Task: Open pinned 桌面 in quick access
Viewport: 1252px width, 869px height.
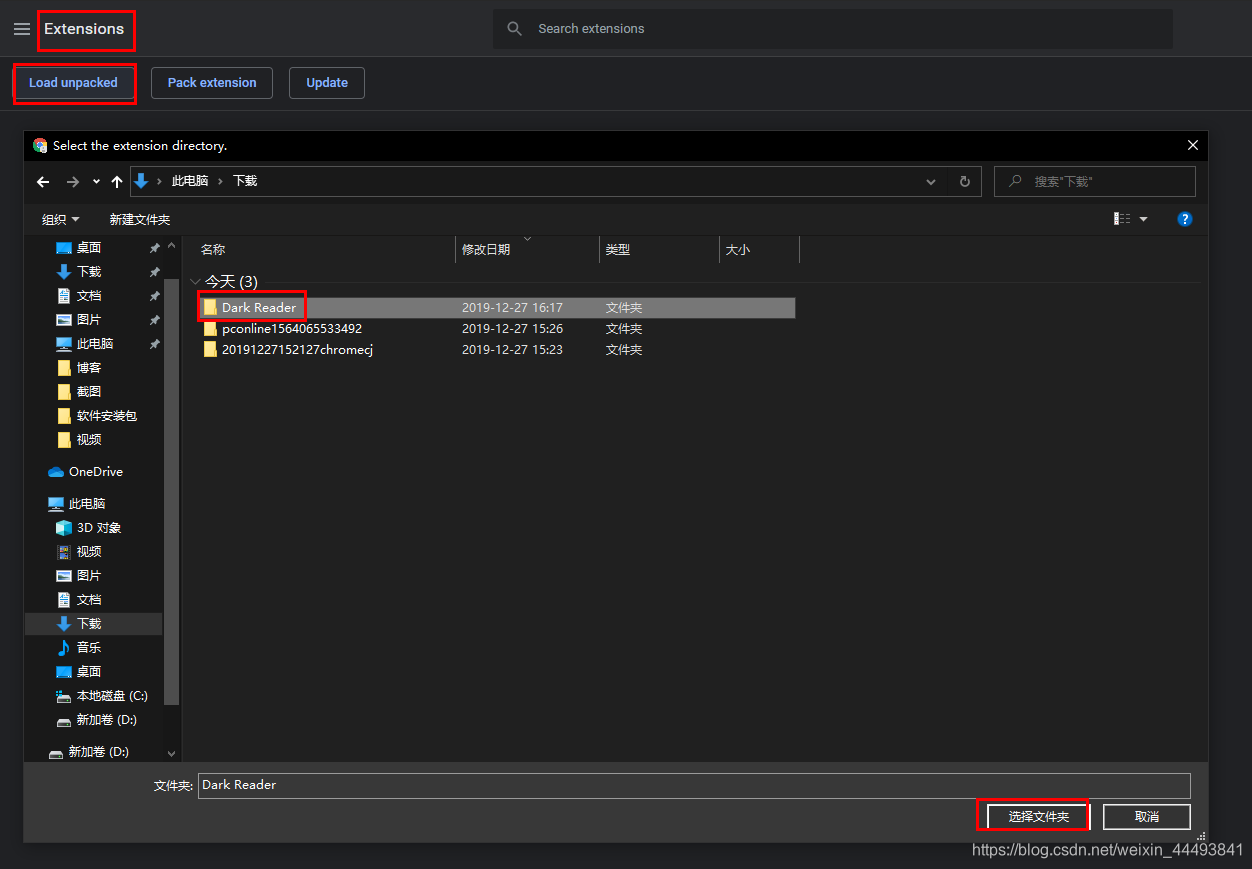Action: click(x=88, y=248)
